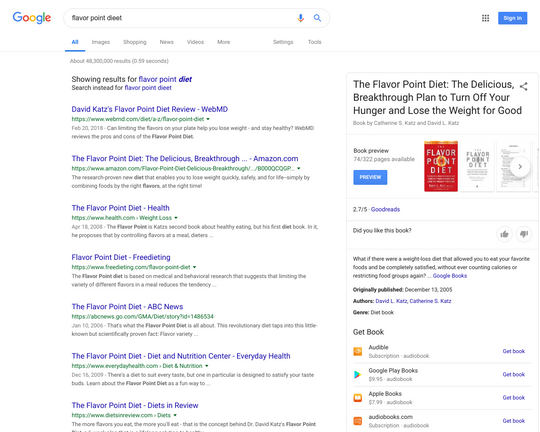The image size is (540, 432).
Task: Expand options for everydayhealth.com result URL
Action: [x=207, y=366]
